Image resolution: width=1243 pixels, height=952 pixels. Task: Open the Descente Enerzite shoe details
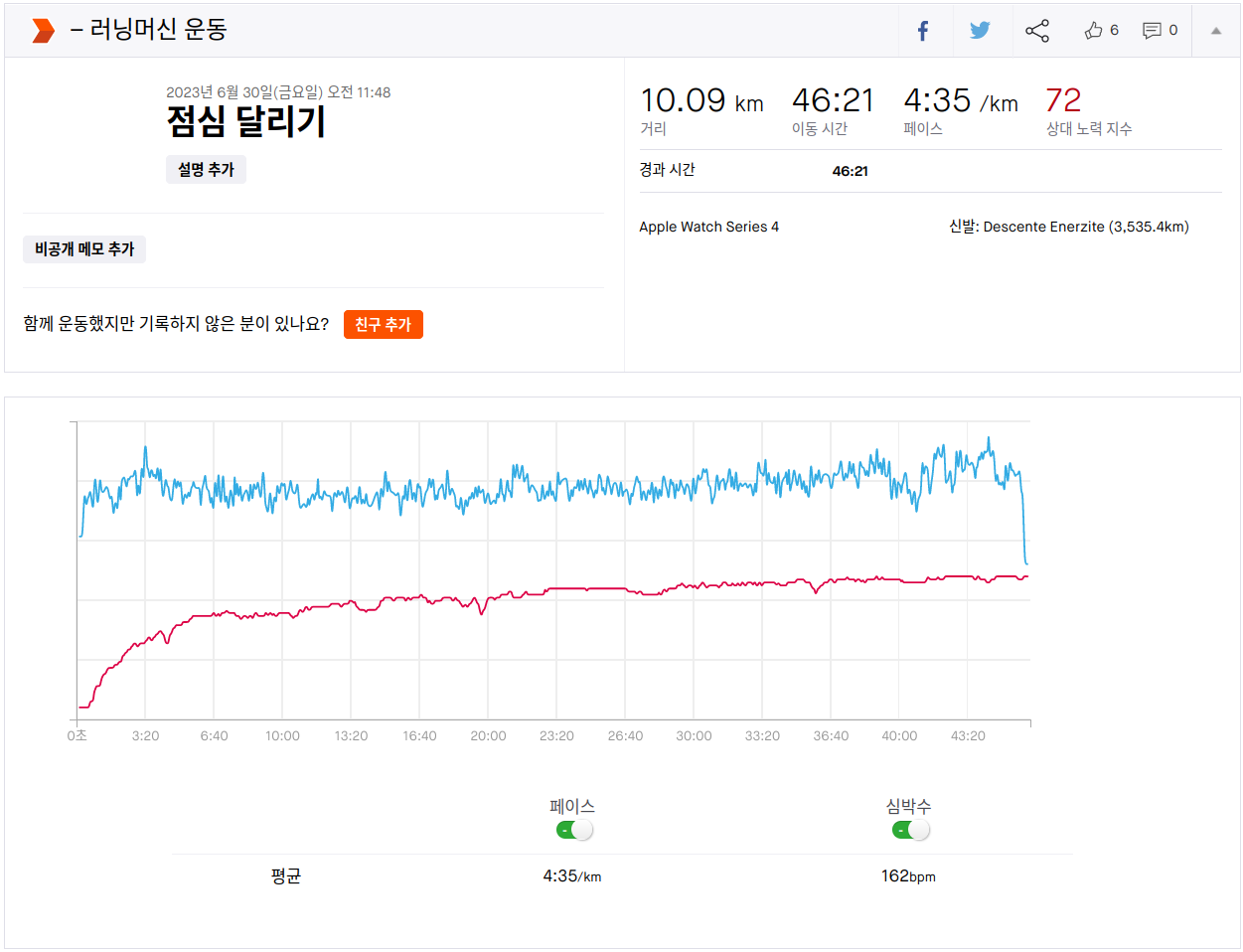pyautogui.click(x=1085, y=227)
